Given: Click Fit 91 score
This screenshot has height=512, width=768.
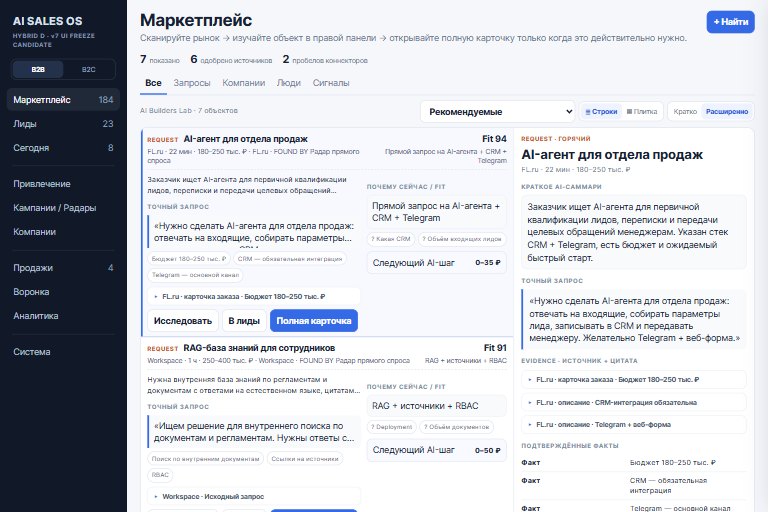Looking at the screenshot, I should [495, 347].
